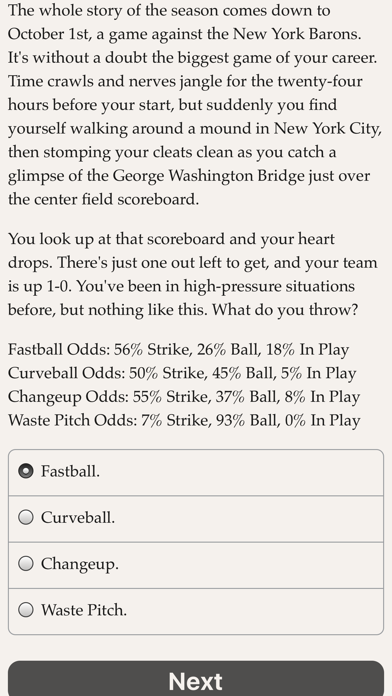Click the "Changeup." option label text
This screenshot has width=392, height=696.
79,564
